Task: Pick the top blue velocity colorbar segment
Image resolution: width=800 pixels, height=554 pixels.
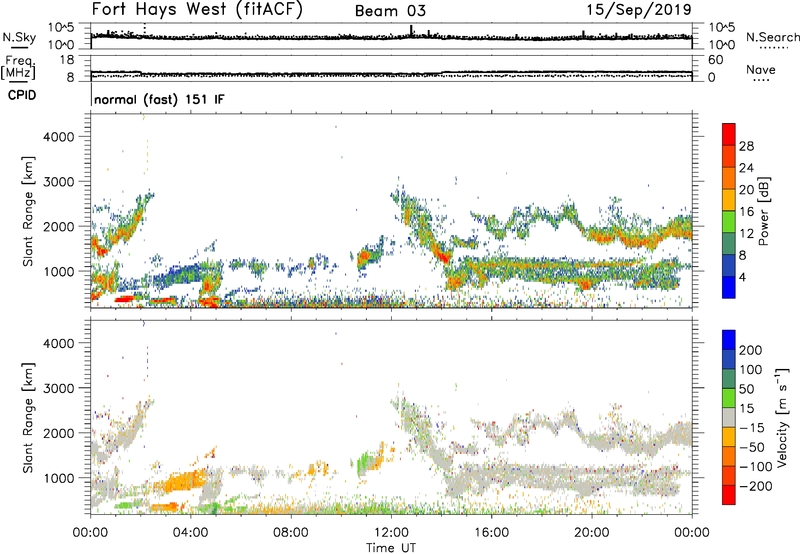Action: (729, 340)
